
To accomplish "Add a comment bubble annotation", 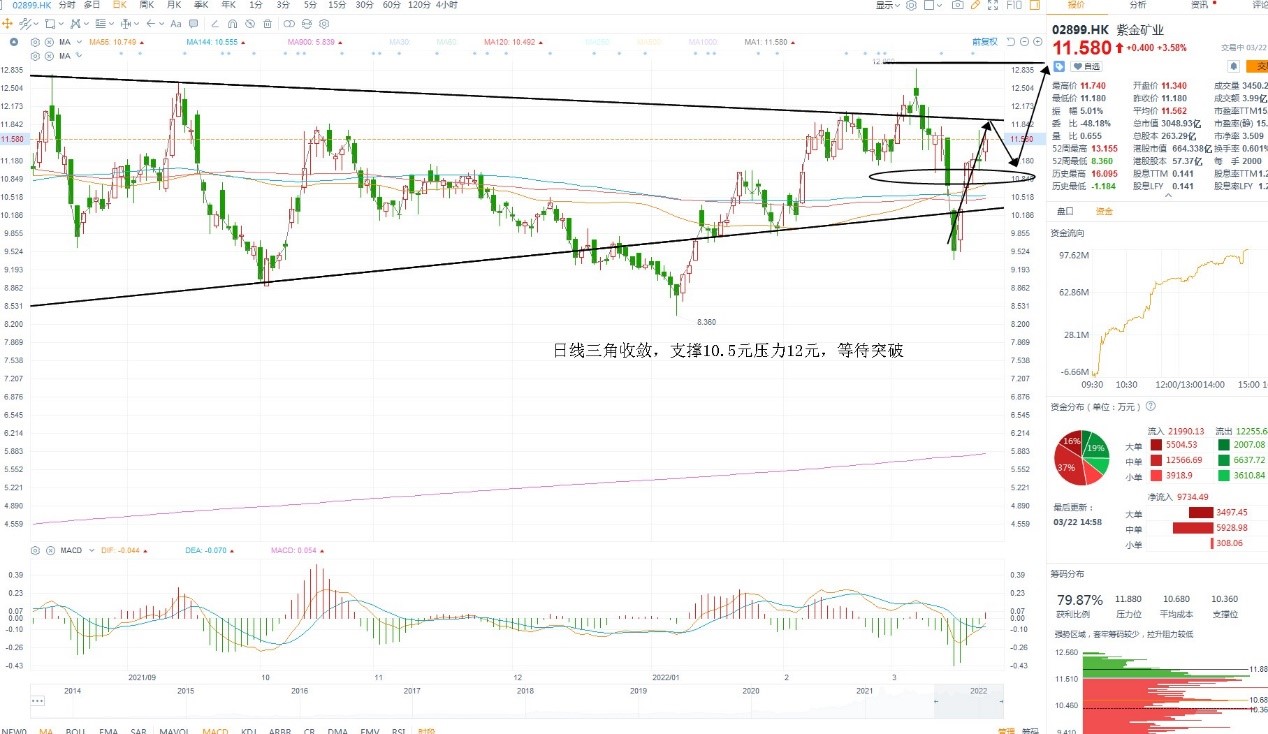I will pos(194,24).
